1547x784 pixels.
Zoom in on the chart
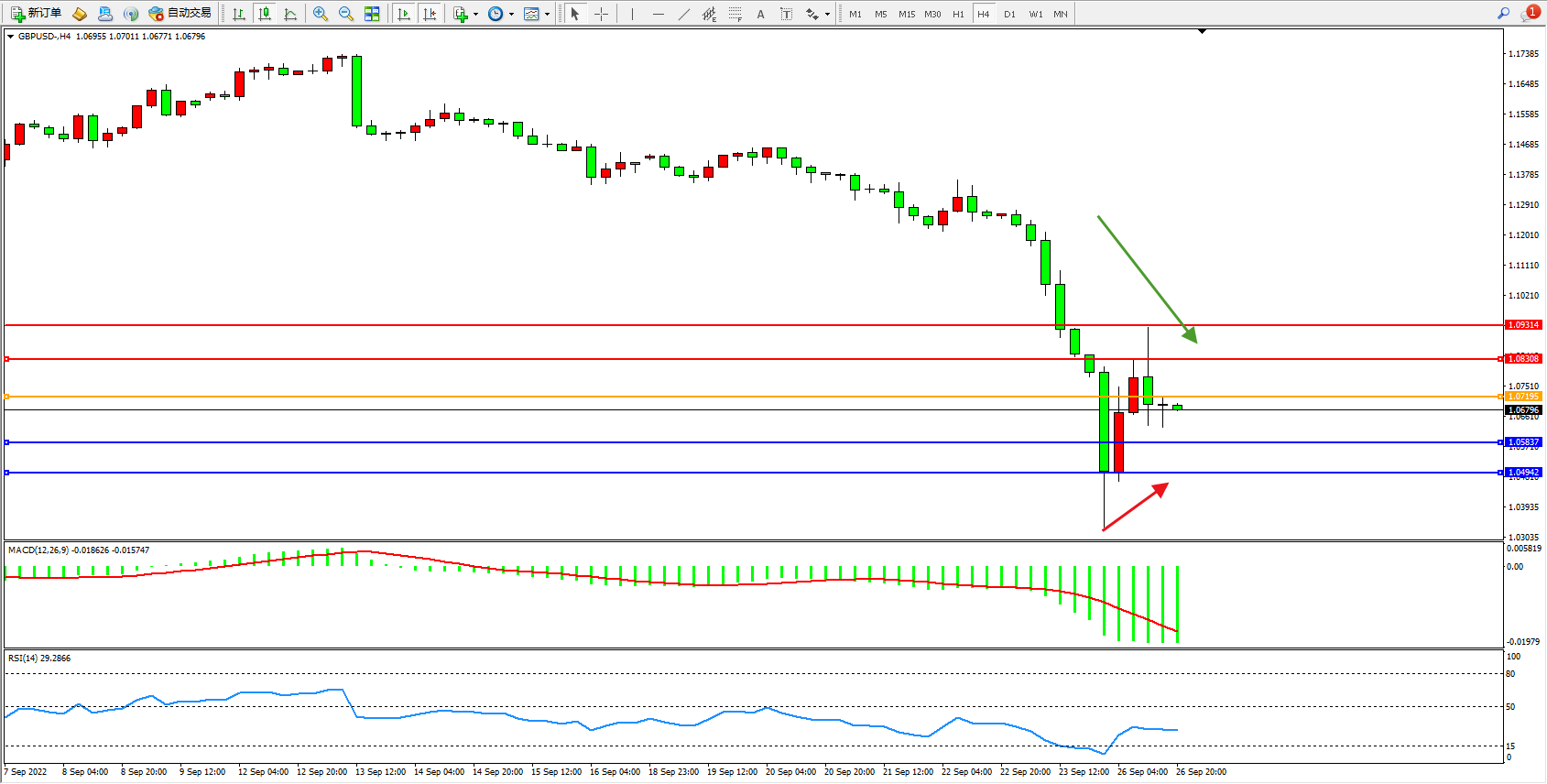pyautogui.click(x=321, y=14)
